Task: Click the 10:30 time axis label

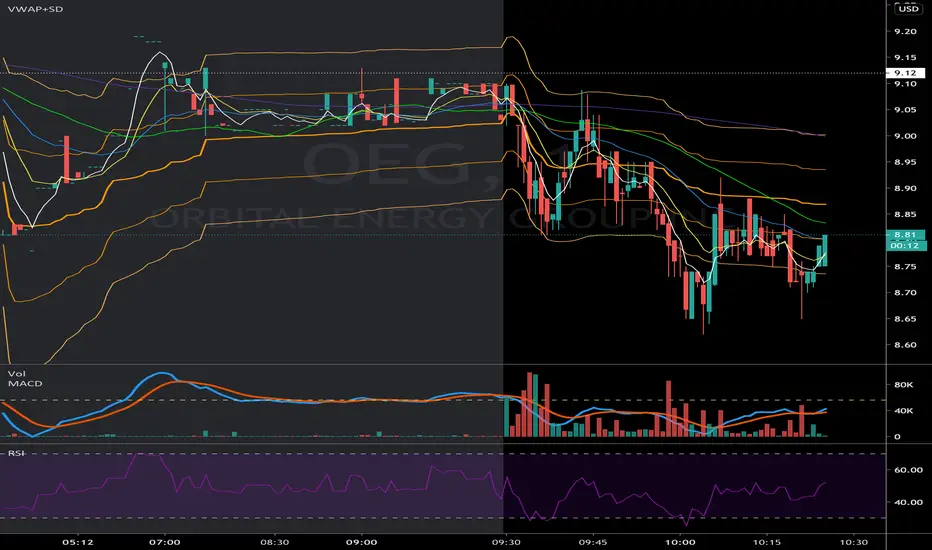Action: pyautogui.click(x=854, y=542)
